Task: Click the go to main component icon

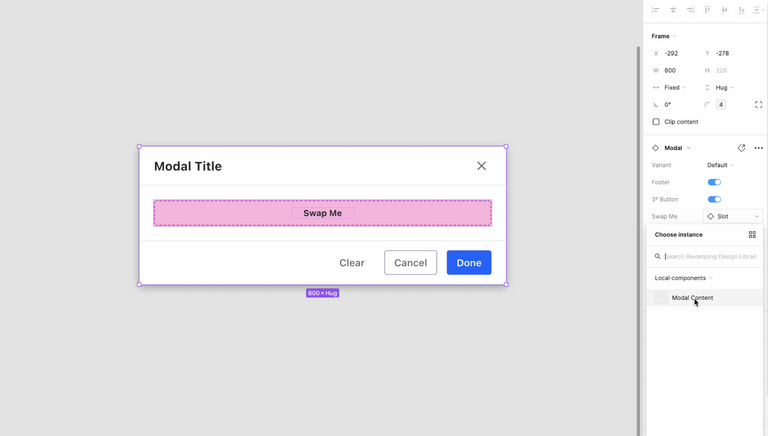Action: click(741, 148)
